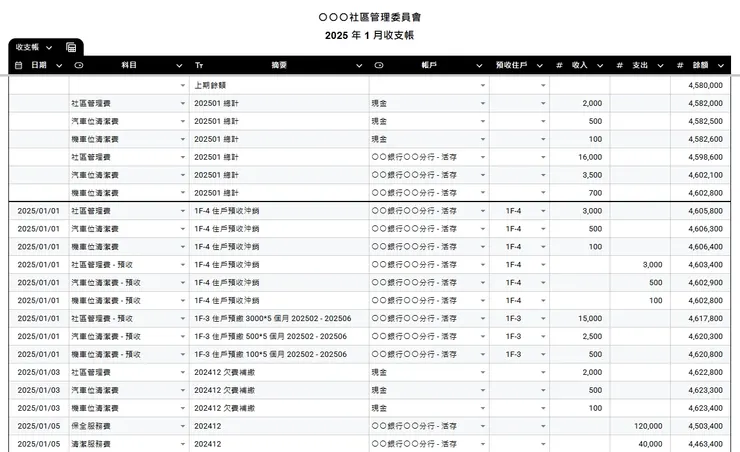Open 科目 dropdown in 上期餘額 row
This screenshot has height=452, width=740.
183,85
